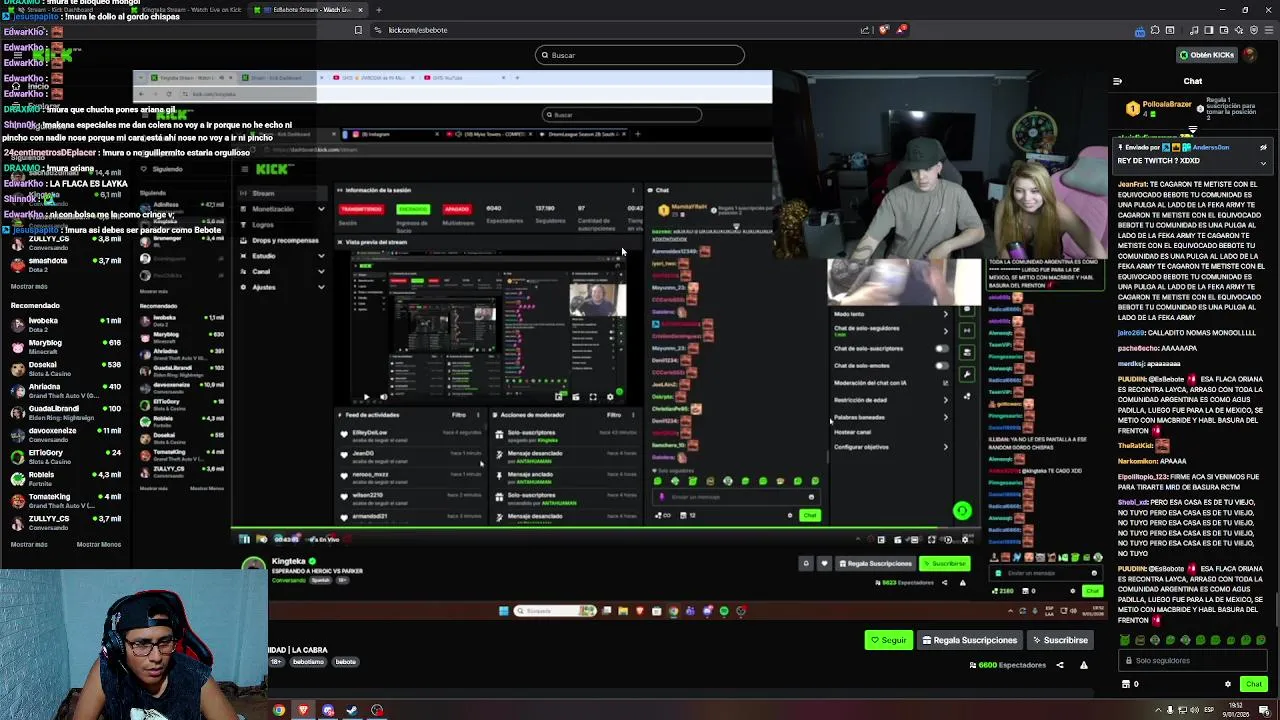Click the main Suscribirse button
Screen dimensions: 1280x720
(x=1060, y=640)
